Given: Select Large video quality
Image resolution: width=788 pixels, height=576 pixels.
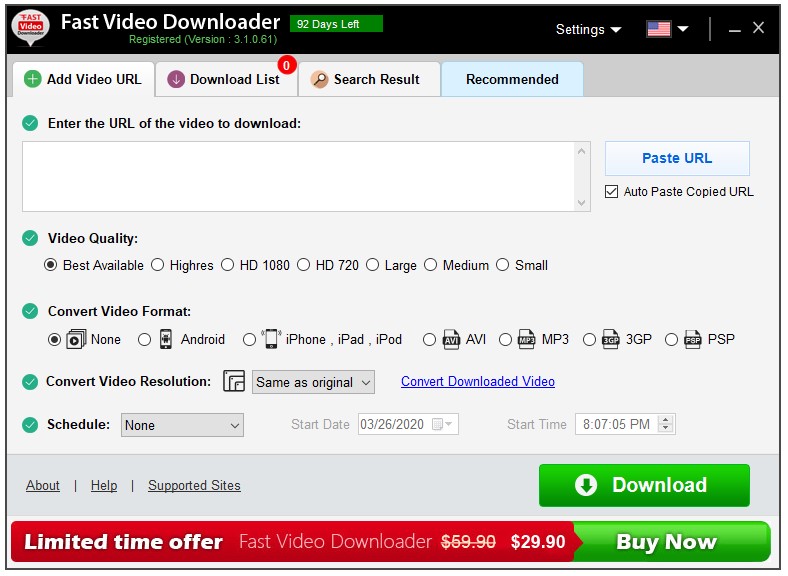Looking at the screenshot, I should click(x=372, y=265).
